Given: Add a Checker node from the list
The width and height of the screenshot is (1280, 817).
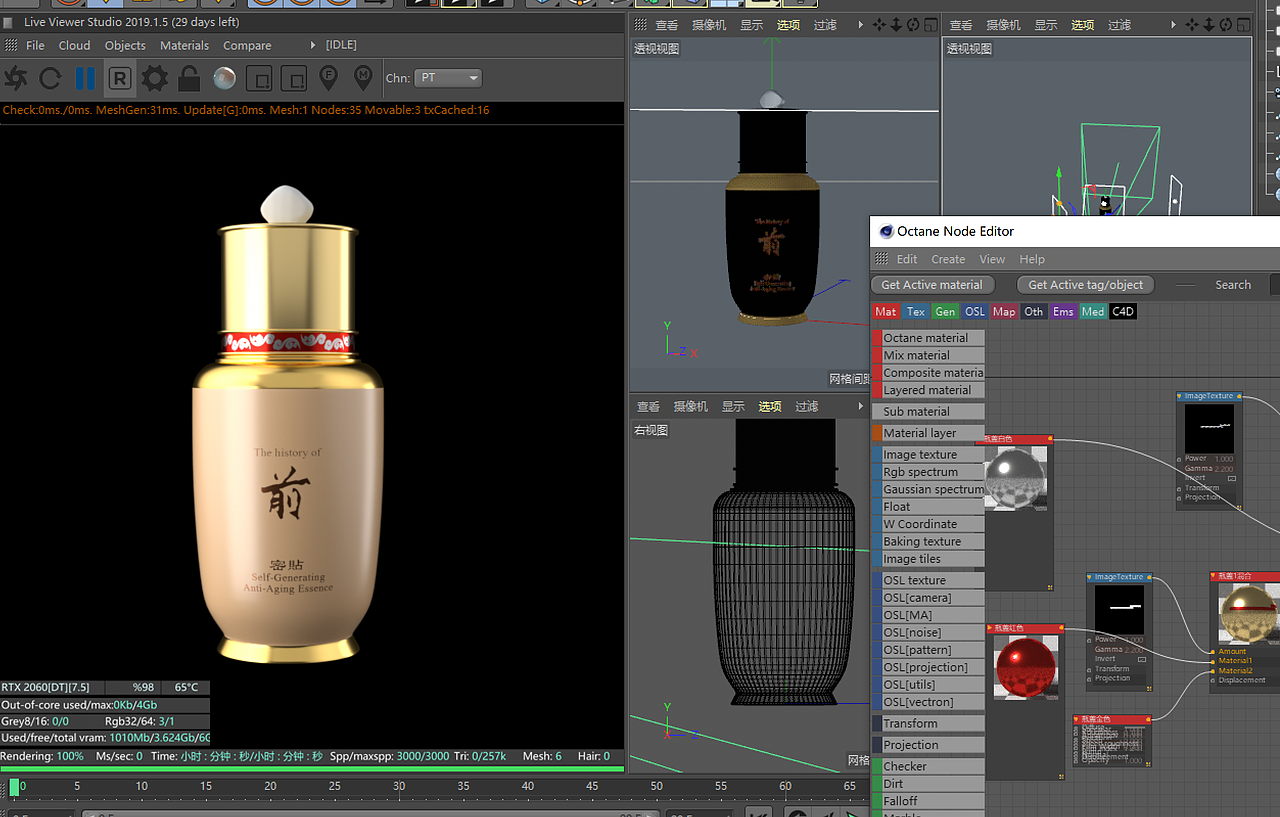Looking at the screenshot, I should pyautogui.click(x=928, y=767).
